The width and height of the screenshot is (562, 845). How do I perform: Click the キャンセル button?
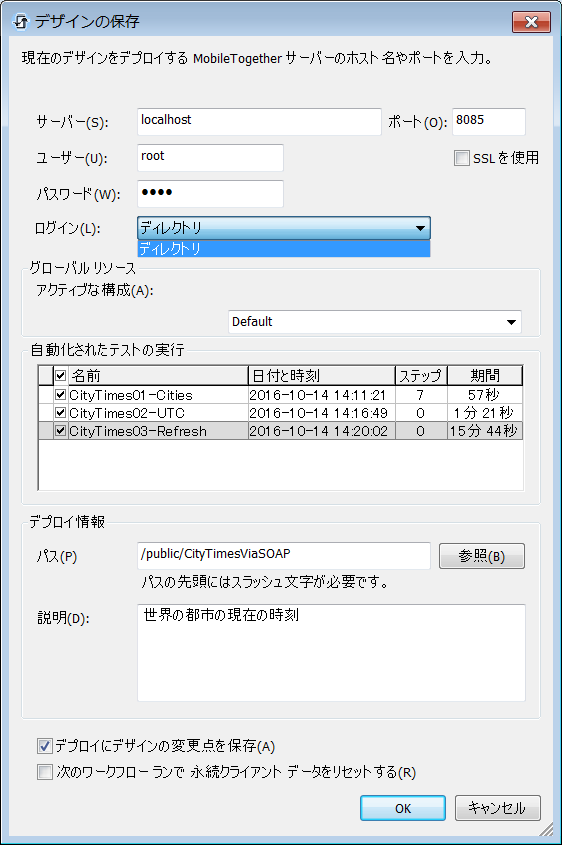497,808
